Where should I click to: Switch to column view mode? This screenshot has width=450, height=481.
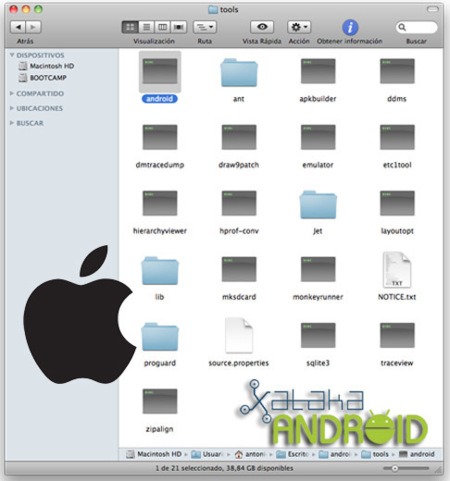tap(162, 27)
